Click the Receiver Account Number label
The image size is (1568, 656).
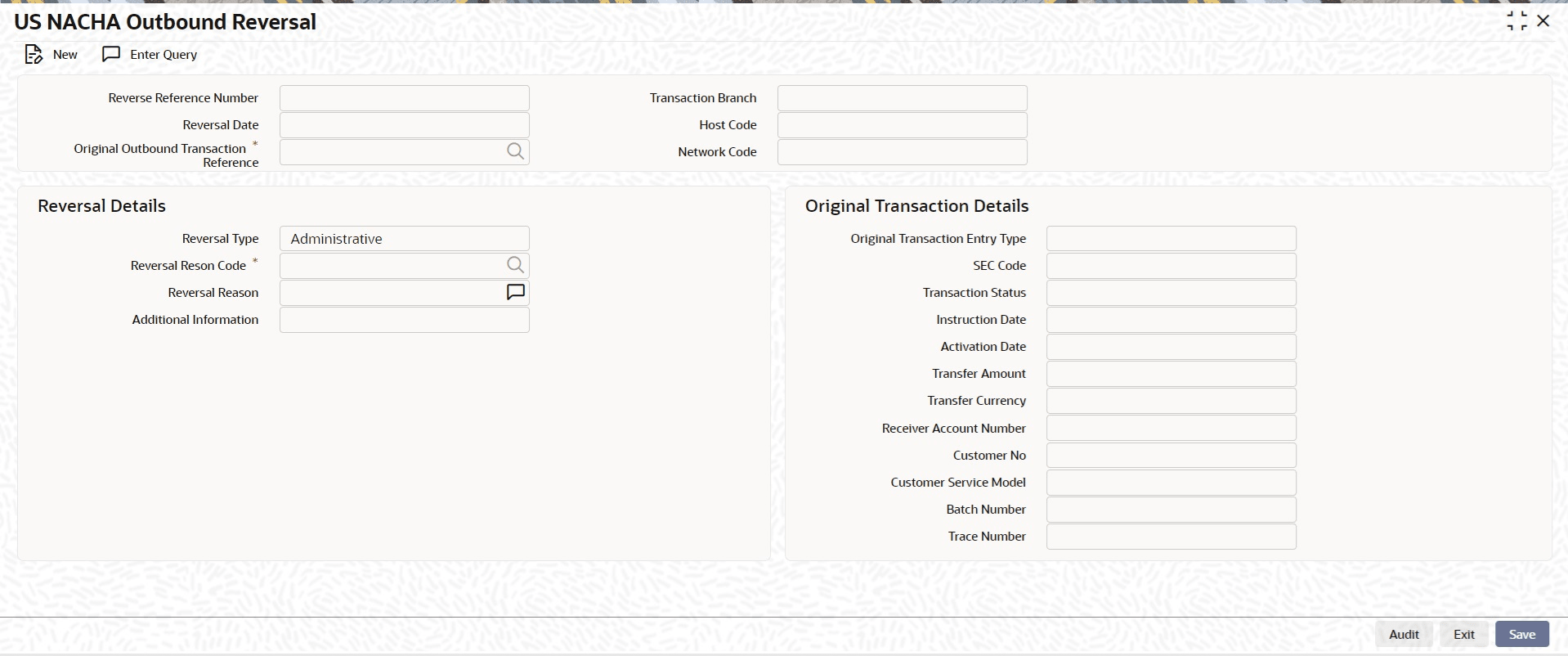coord(954,429)
